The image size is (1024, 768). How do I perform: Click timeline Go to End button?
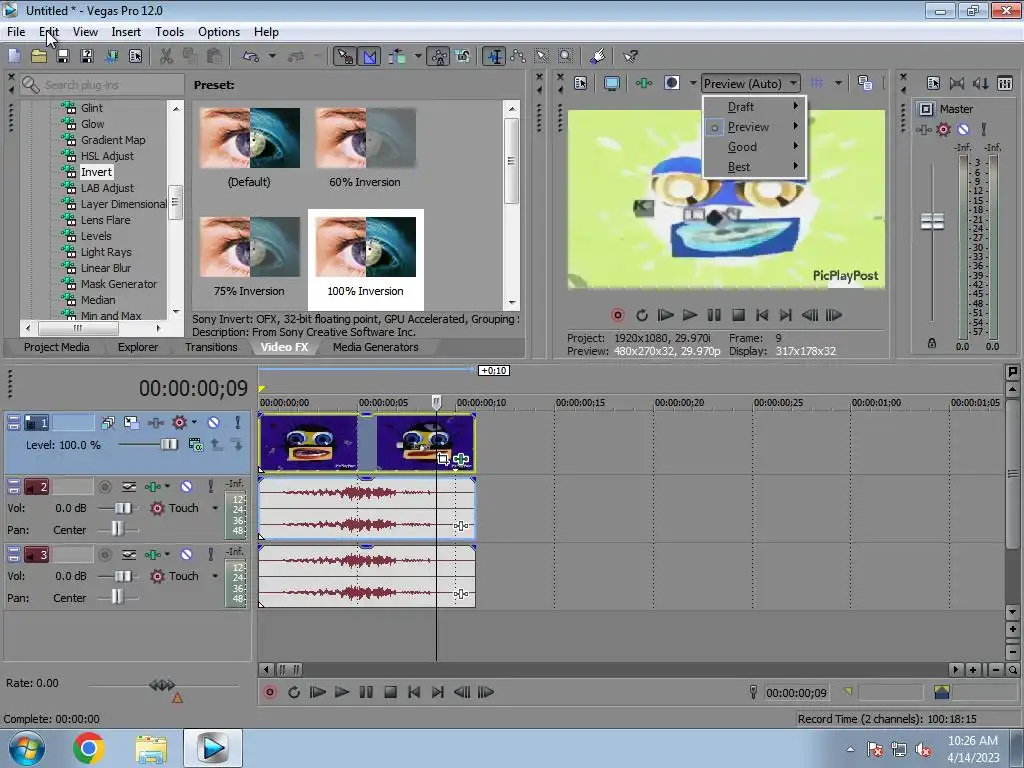[x=438, y=692]
